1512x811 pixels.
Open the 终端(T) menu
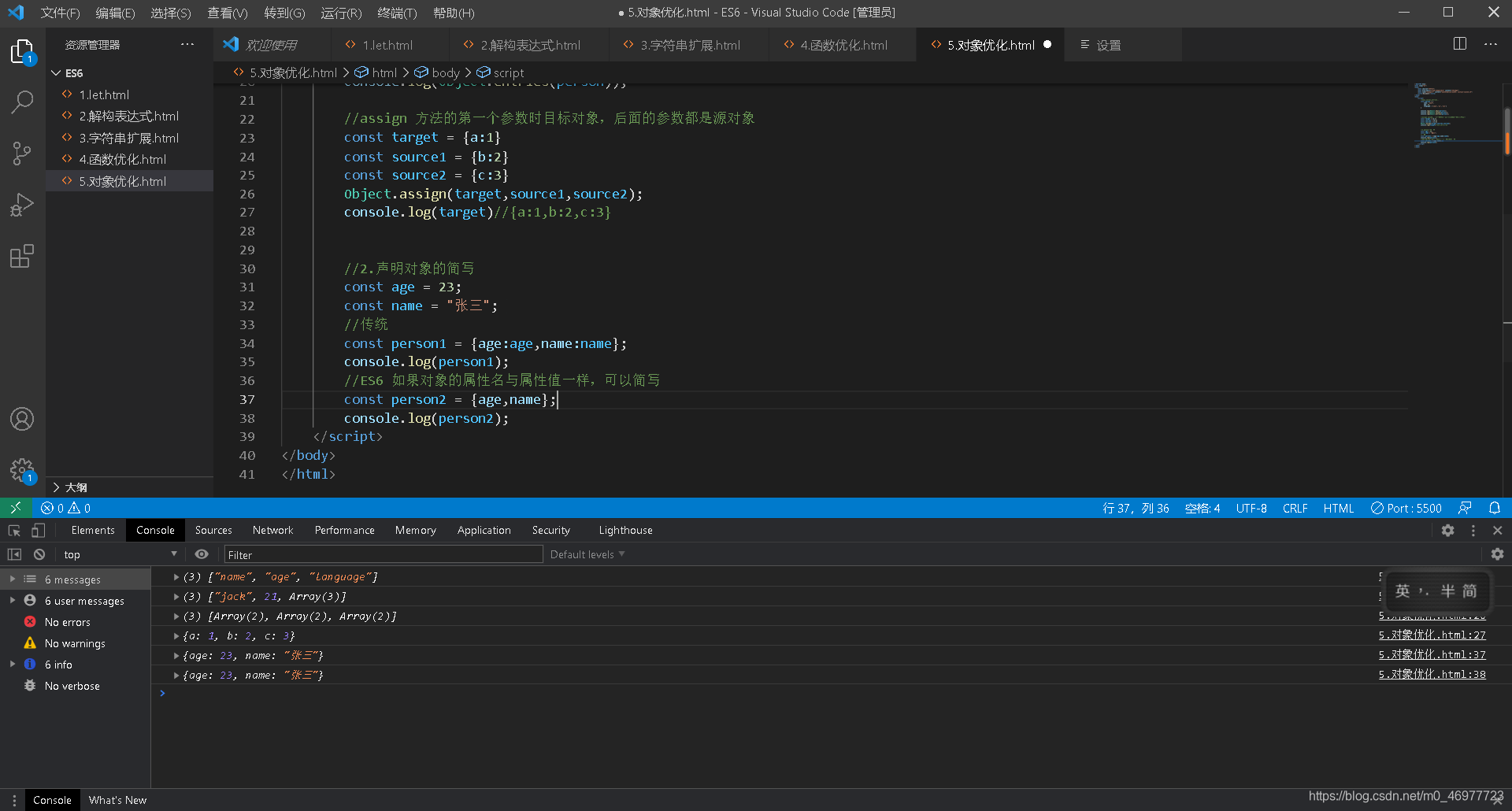(398, 13)
